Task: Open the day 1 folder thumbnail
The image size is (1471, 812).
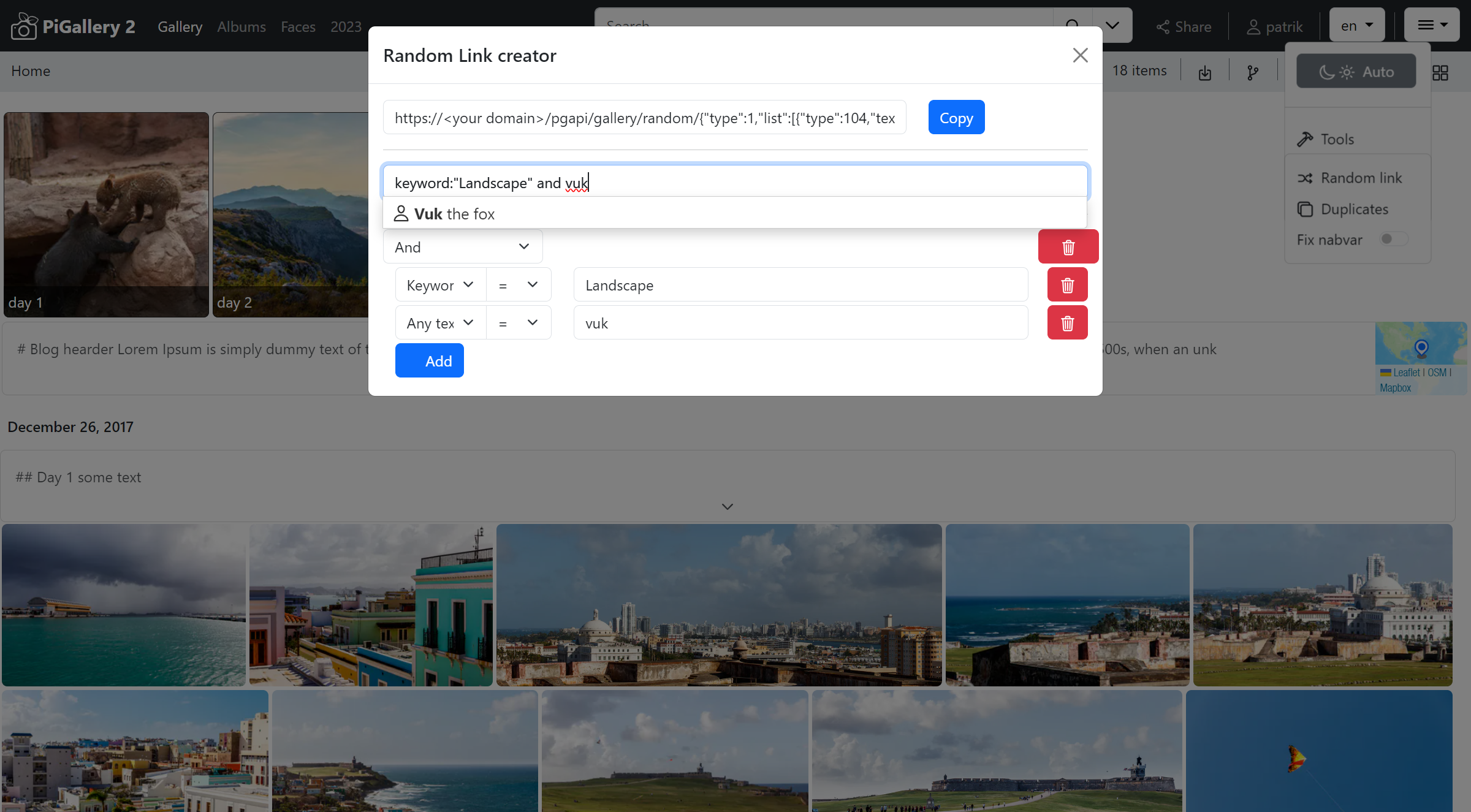Action: pos(106,214)
